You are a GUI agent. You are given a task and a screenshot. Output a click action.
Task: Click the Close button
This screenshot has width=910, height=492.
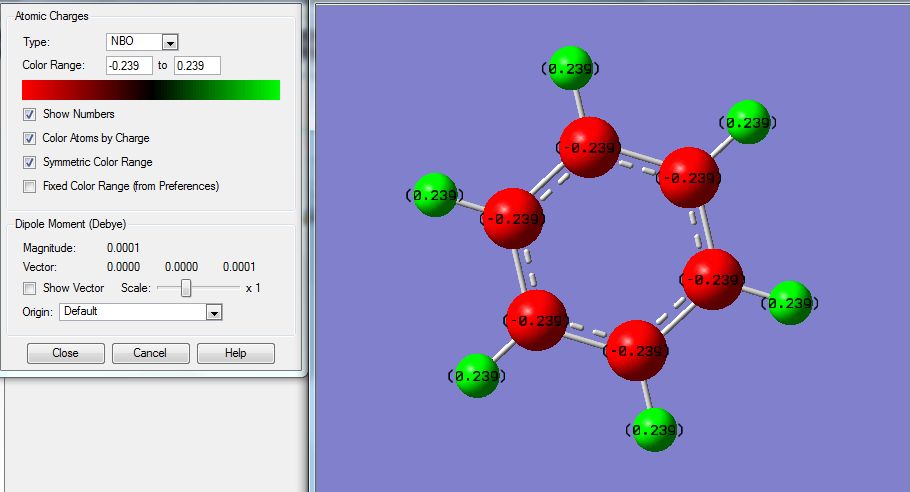tap(66, 353)
